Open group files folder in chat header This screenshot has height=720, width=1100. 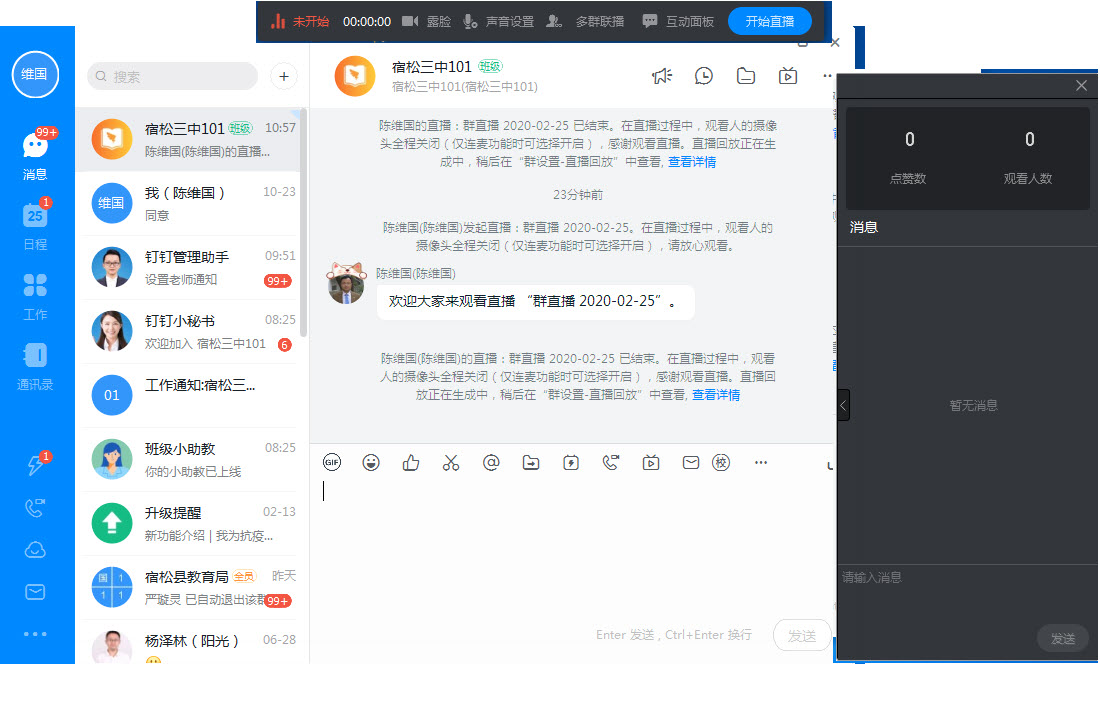point(745,75)
